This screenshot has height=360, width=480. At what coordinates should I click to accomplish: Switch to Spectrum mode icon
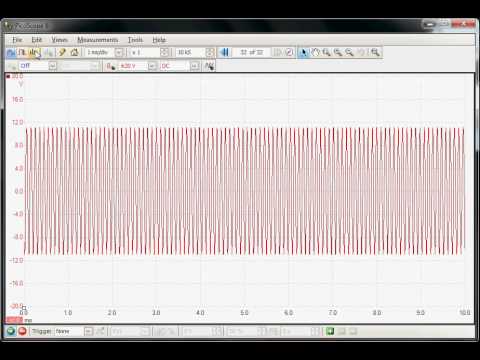click(34, 52)
